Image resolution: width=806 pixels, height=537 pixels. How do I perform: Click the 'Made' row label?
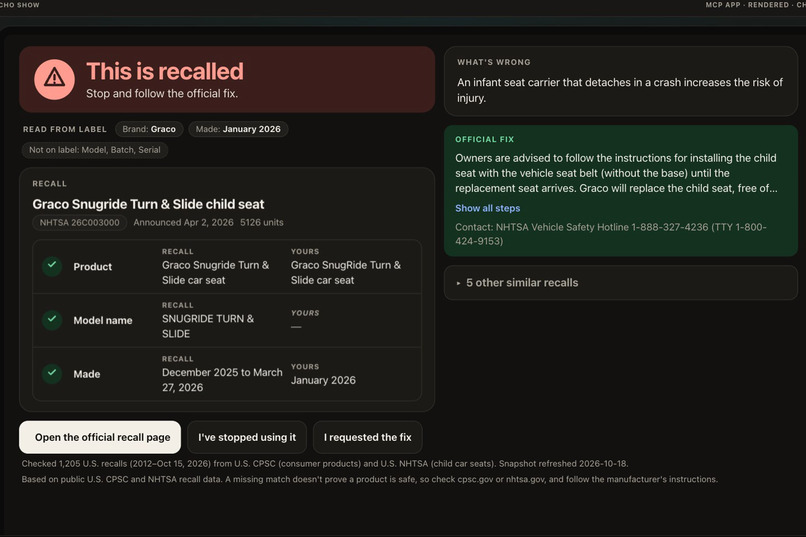click(x=87, y=374)
